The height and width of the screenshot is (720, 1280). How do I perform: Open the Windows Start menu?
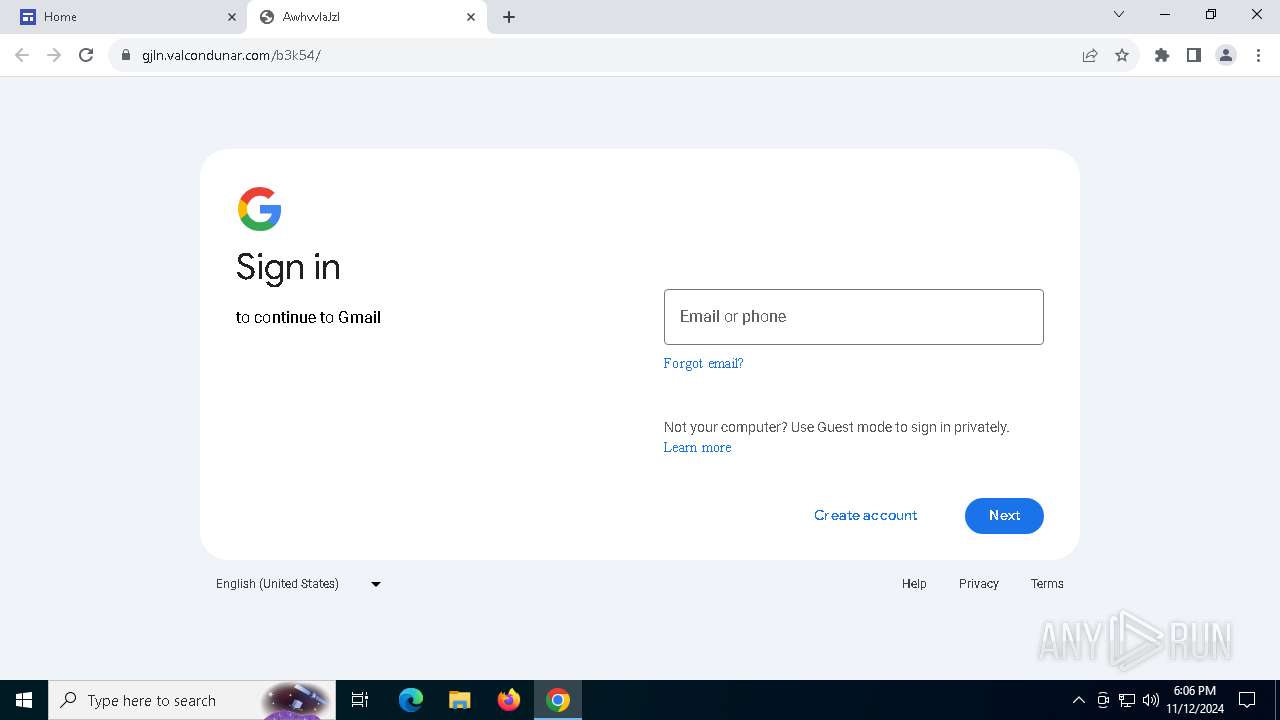(x=24, y=700)
